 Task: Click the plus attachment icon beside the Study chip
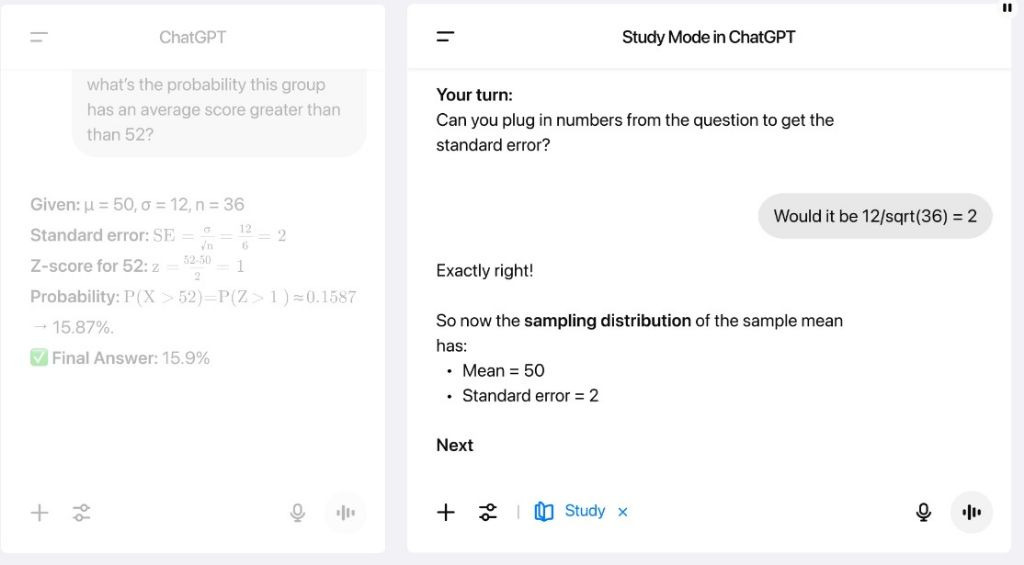(446, 512)
